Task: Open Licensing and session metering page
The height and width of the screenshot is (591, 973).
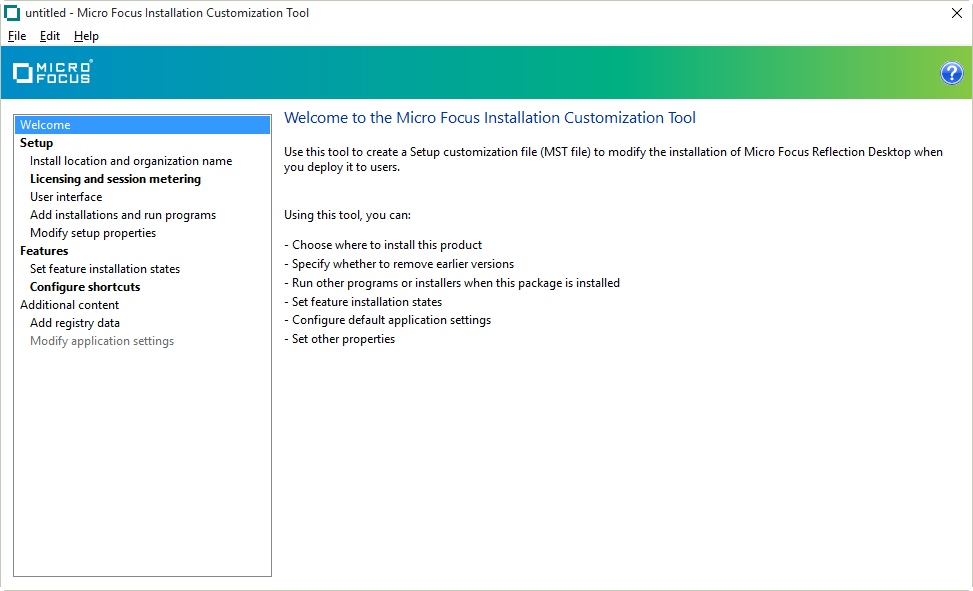Action: (115, 179)
